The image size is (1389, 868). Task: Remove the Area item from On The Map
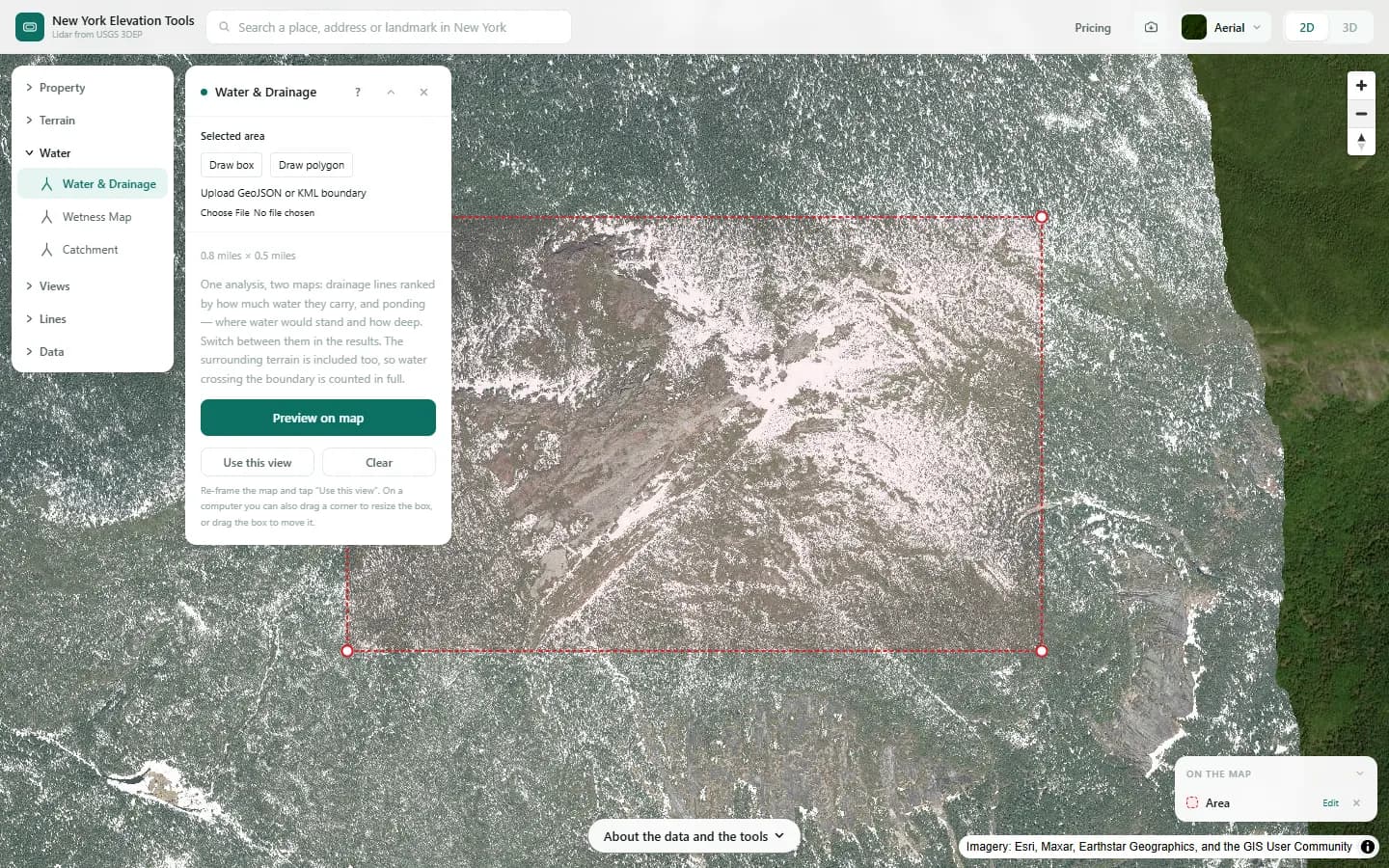pos(1356,802)
